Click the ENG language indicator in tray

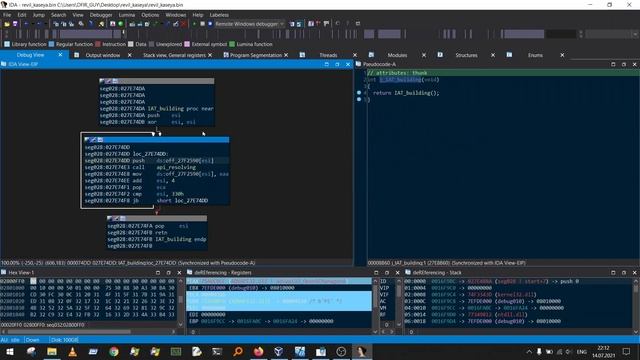point(582,351)
